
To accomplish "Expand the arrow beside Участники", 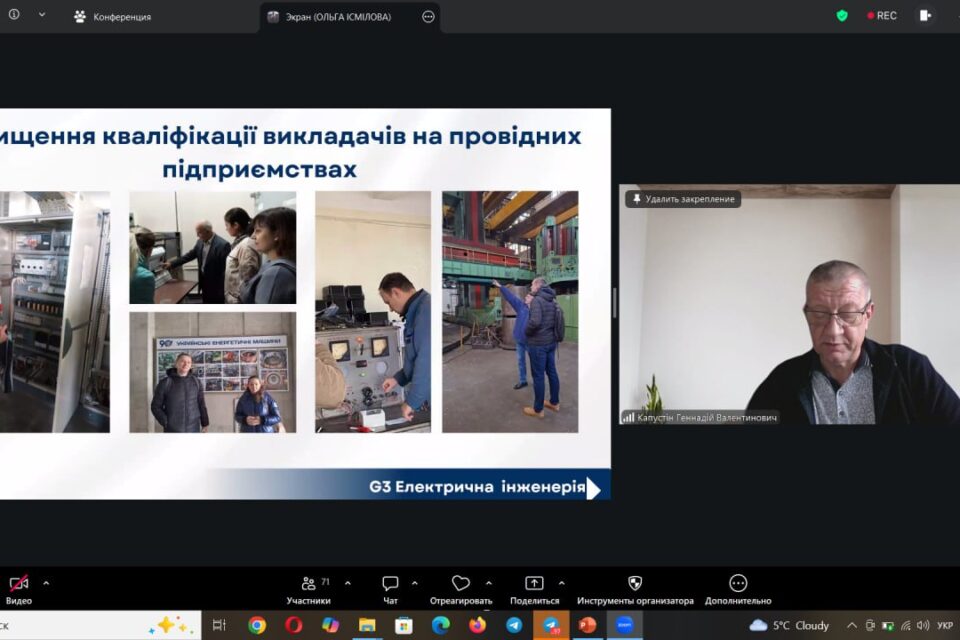I will coord(348,583).
